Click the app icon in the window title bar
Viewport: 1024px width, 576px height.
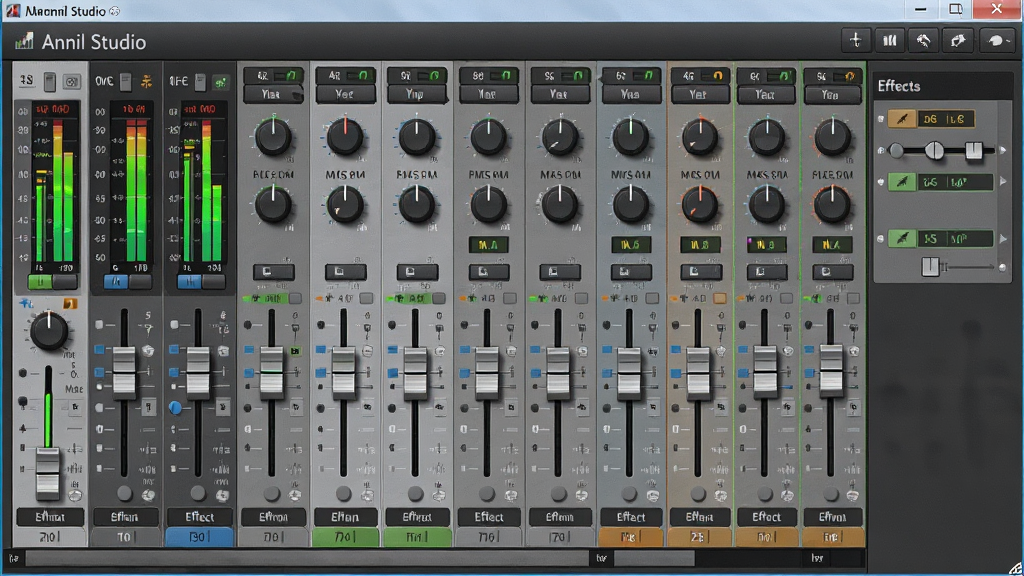click(12, 10)
